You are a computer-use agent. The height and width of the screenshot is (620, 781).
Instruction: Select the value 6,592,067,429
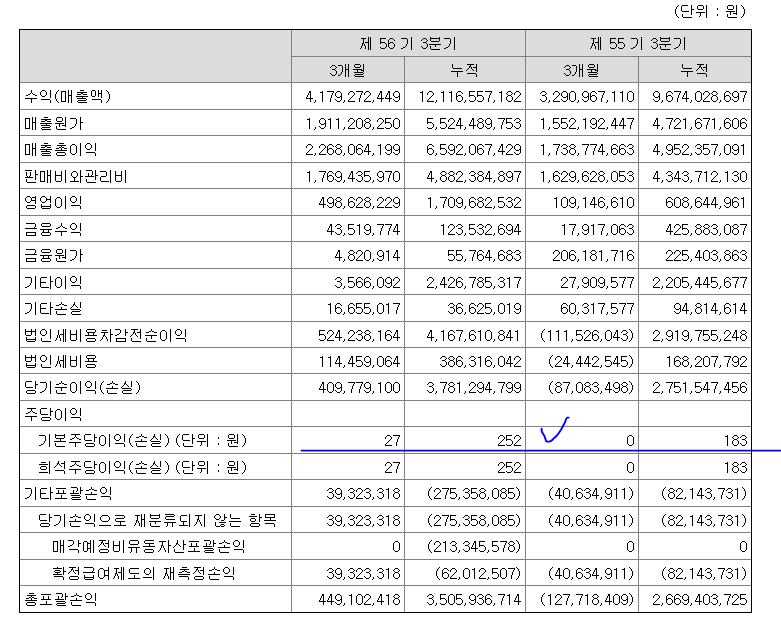[474, 150]
